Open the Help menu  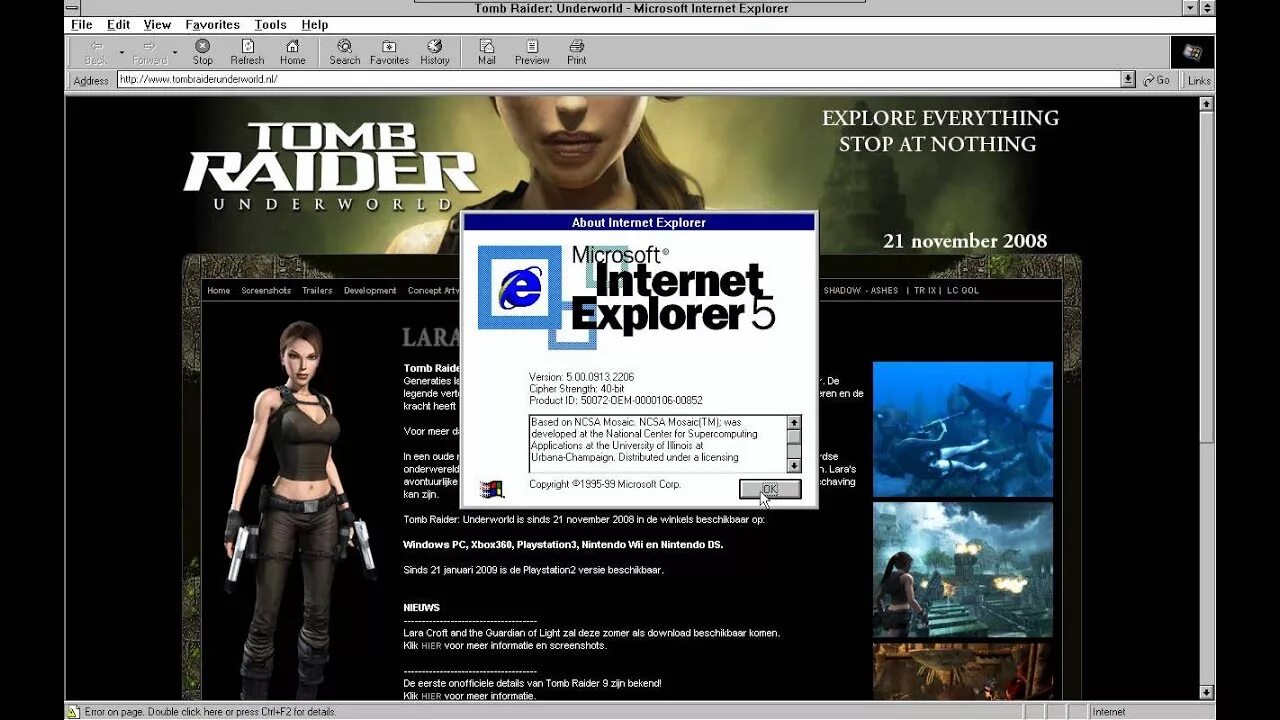[x=315, y=25]
